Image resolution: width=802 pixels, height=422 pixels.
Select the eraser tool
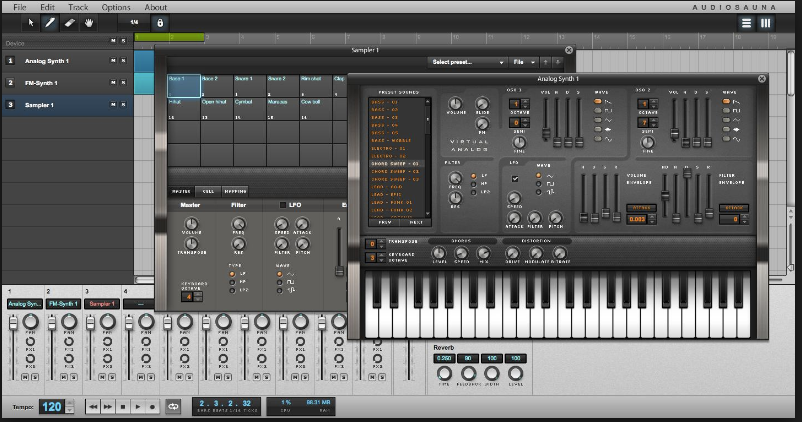click(x=70, y=23)
